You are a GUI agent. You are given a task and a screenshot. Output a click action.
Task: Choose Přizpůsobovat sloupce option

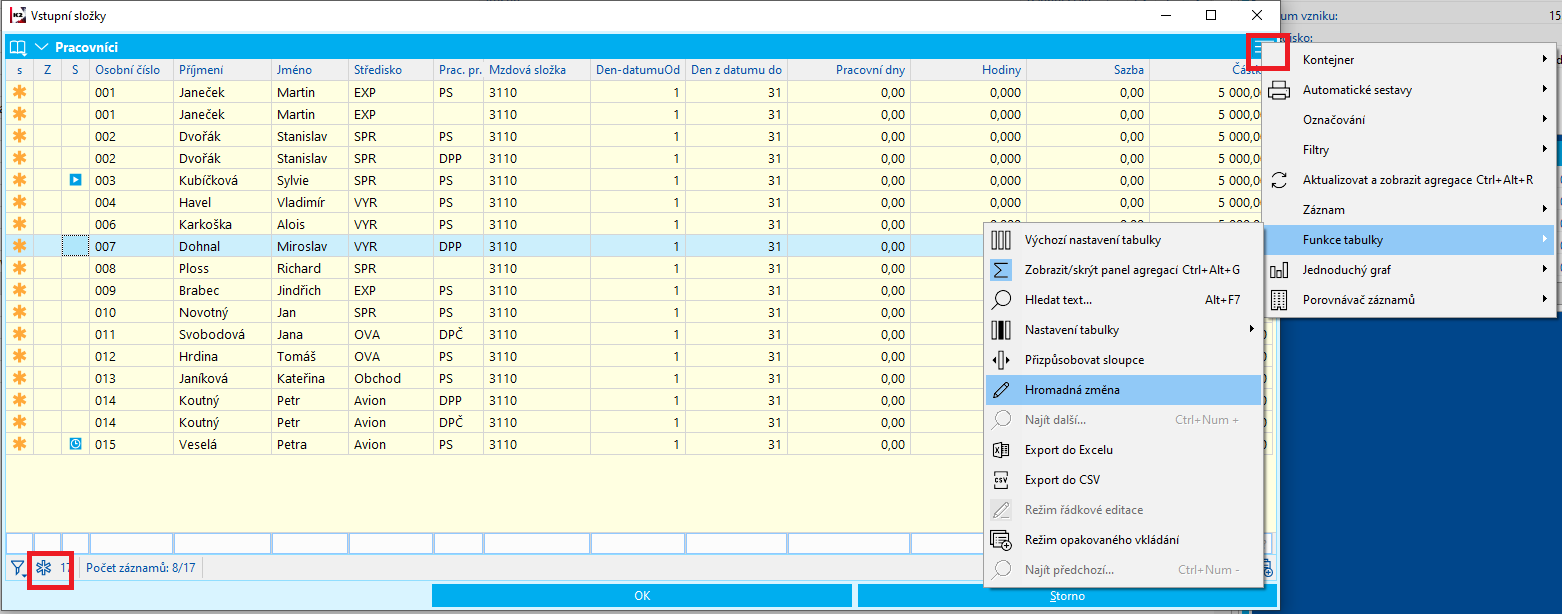[1124, 360]
